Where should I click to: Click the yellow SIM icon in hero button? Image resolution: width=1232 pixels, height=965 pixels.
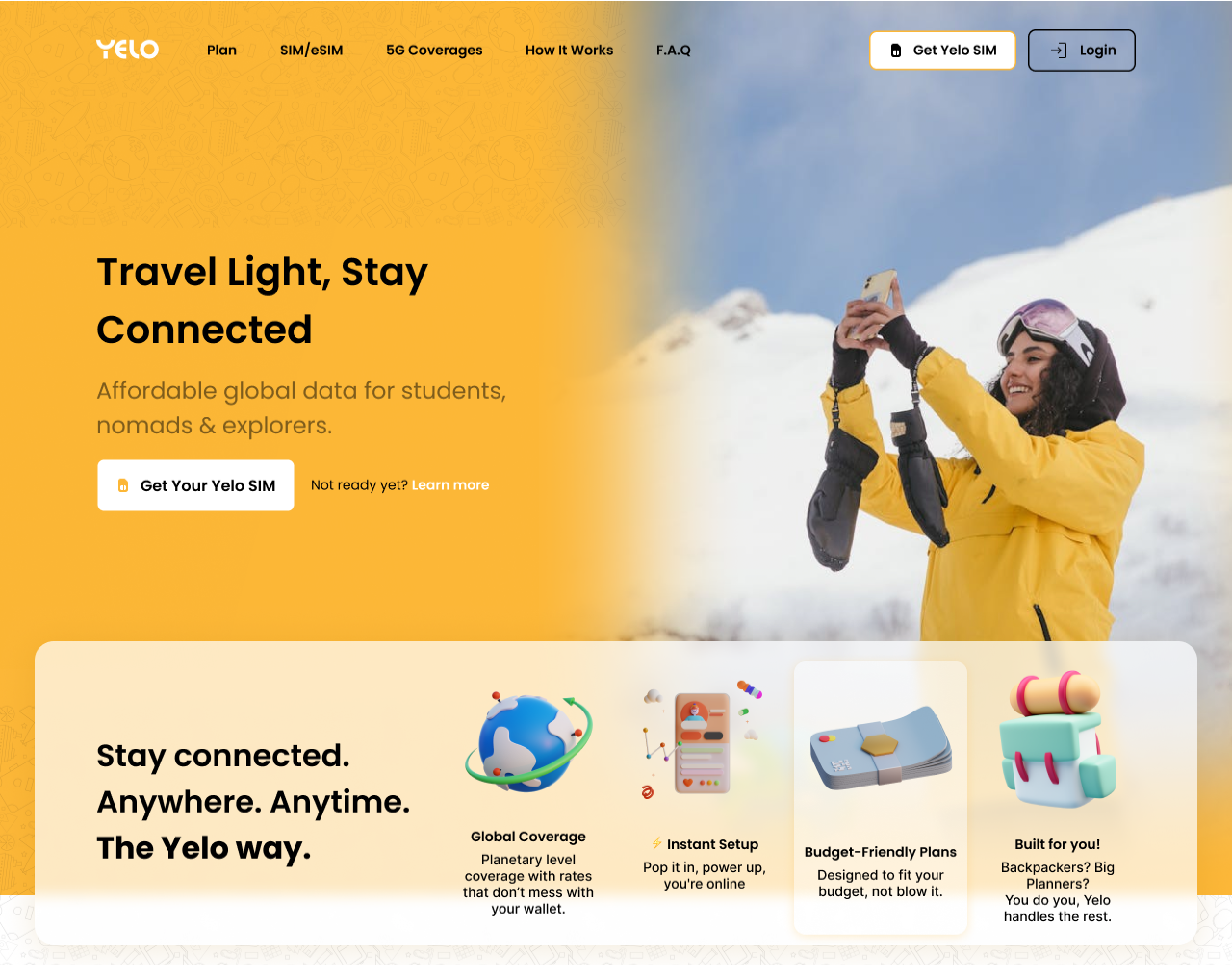[x=123, y=485]
